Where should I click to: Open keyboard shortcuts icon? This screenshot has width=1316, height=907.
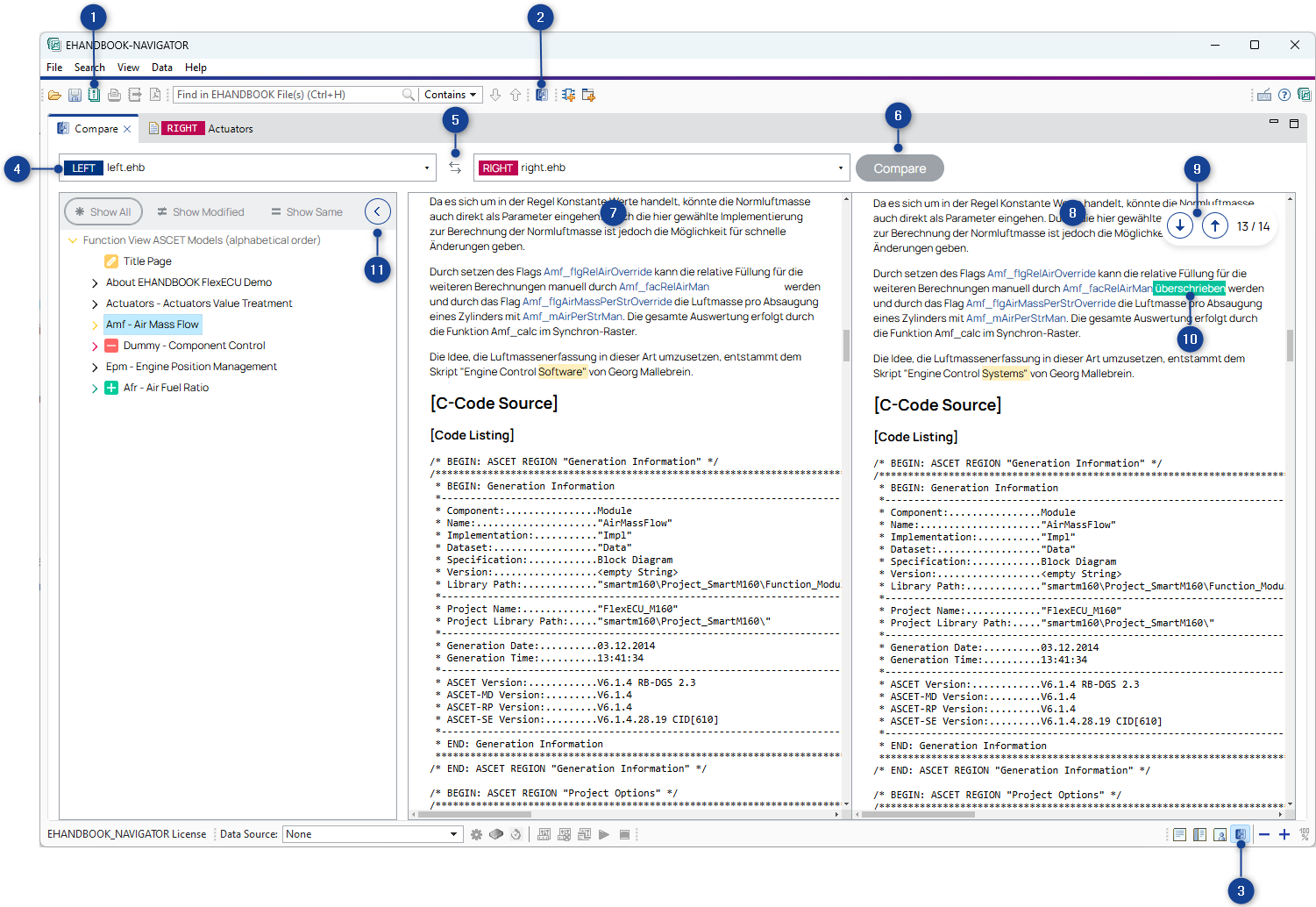1264,95
